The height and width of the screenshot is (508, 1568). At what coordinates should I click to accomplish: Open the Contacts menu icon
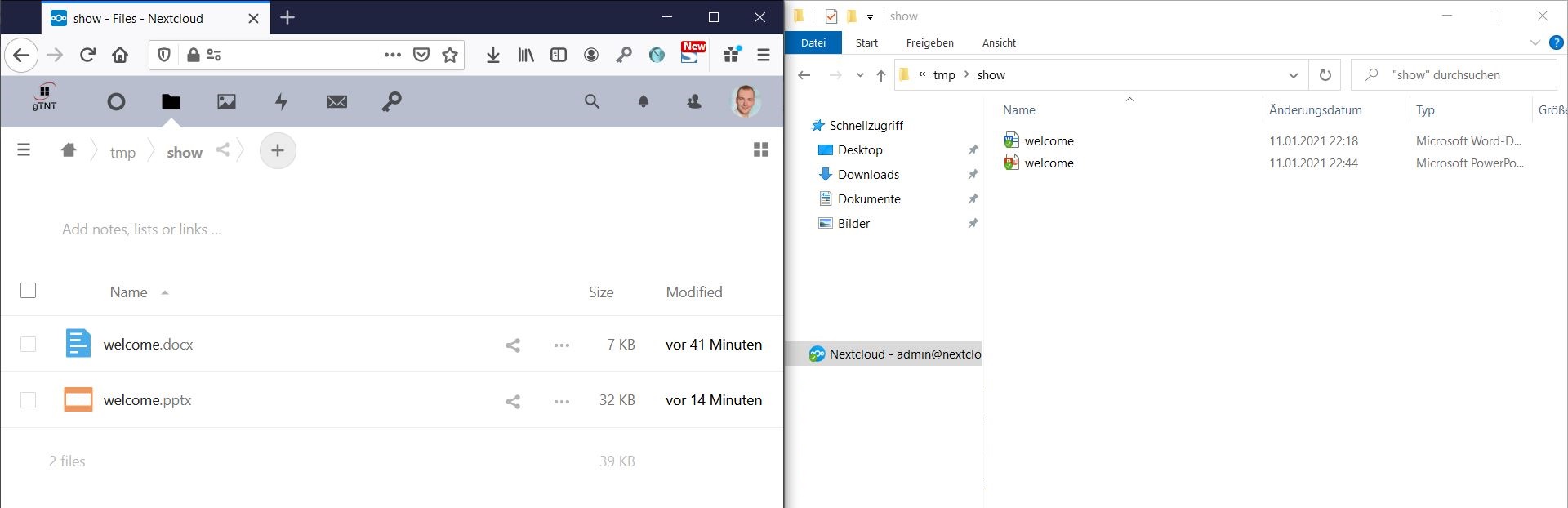point(694,102)
